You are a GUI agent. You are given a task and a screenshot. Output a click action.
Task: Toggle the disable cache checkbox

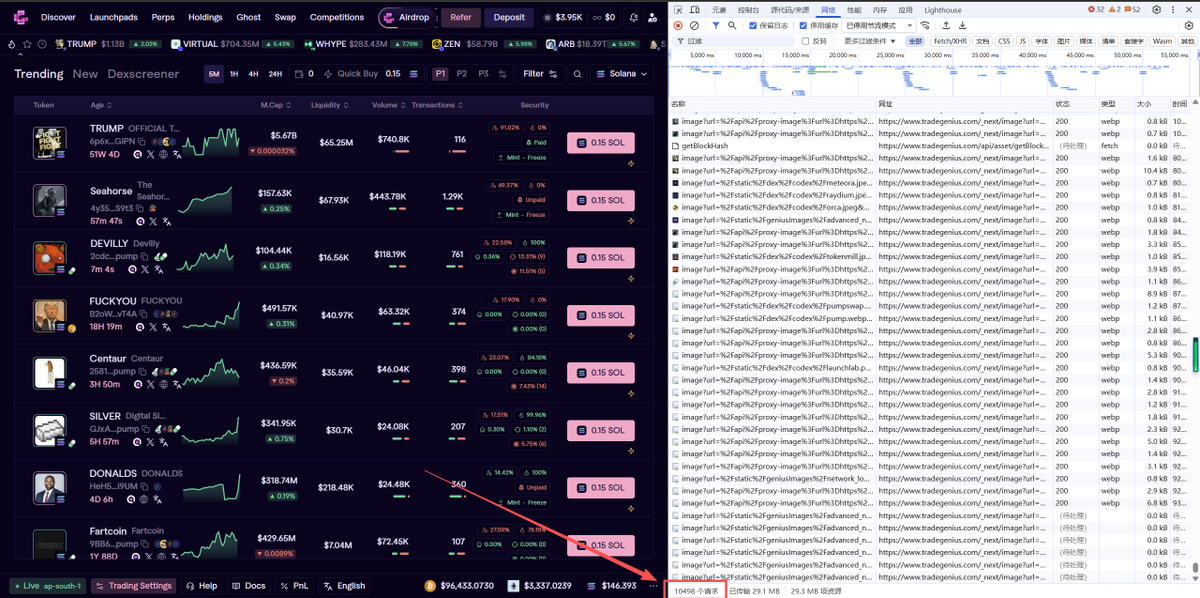point(803,25)
